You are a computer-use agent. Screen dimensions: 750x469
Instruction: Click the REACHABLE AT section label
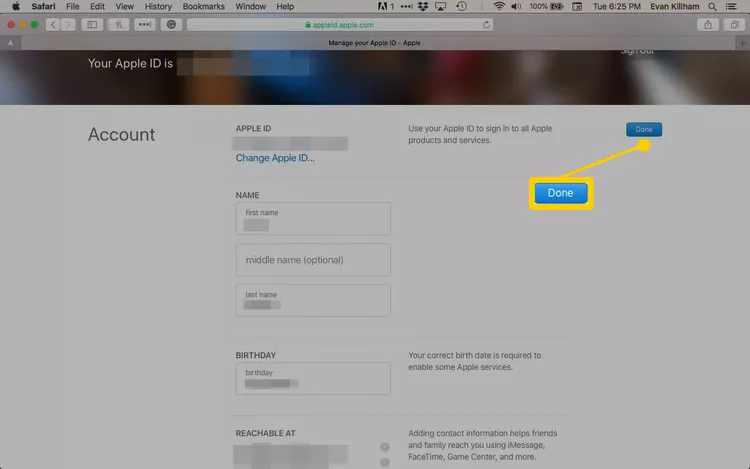pyautogui.click(x=265, y=433)
